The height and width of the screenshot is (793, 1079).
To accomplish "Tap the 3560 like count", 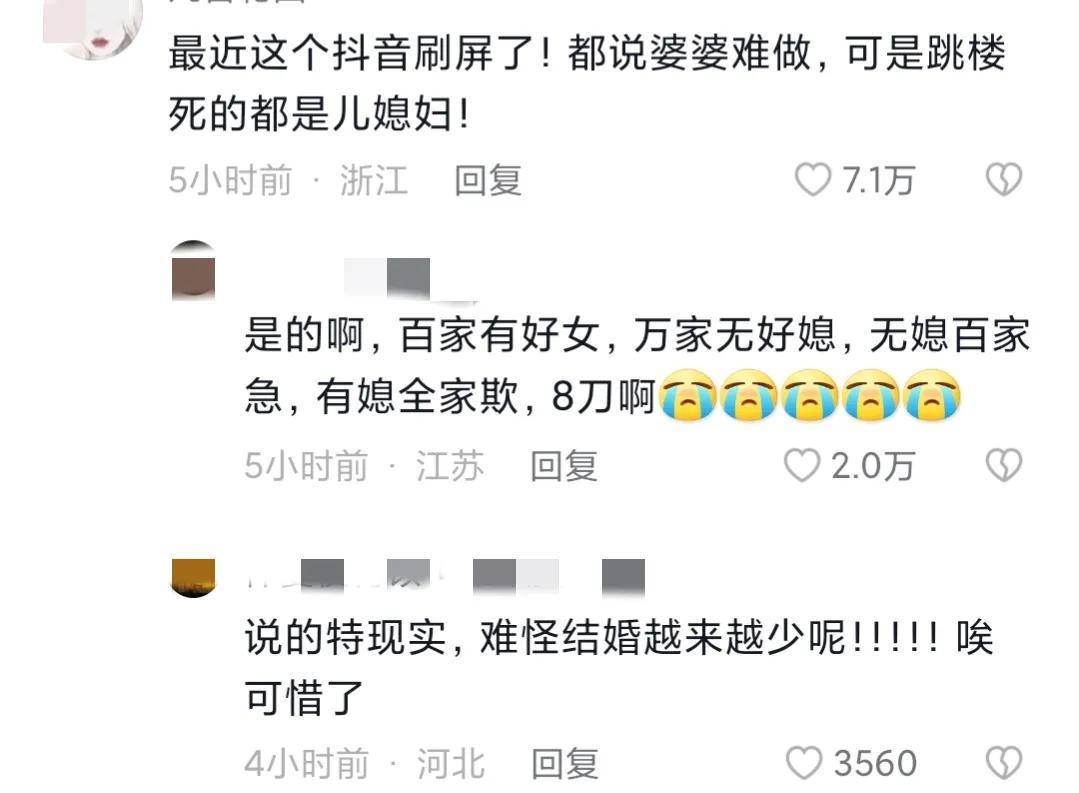I will [x=875, y=763].
